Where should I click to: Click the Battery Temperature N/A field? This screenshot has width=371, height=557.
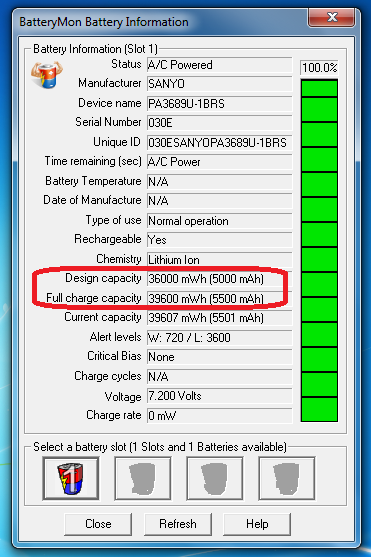coord(220,182)
